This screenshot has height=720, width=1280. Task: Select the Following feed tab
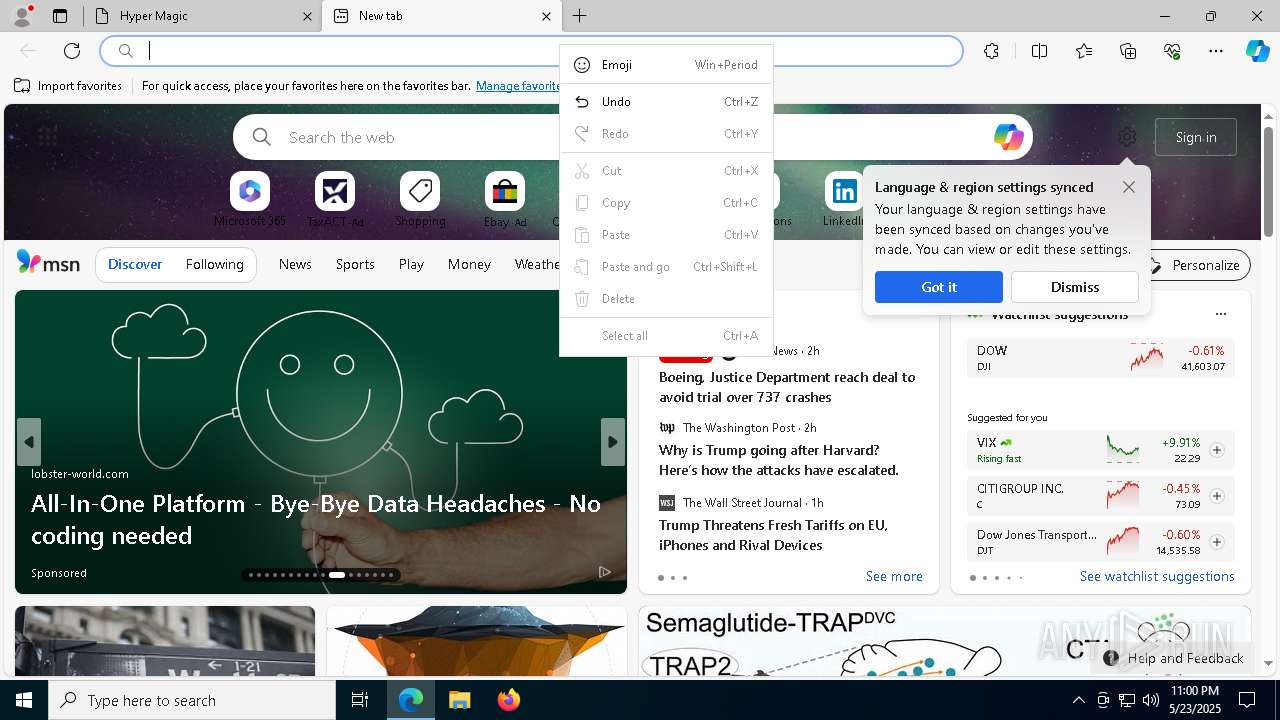tap(214, 264)
